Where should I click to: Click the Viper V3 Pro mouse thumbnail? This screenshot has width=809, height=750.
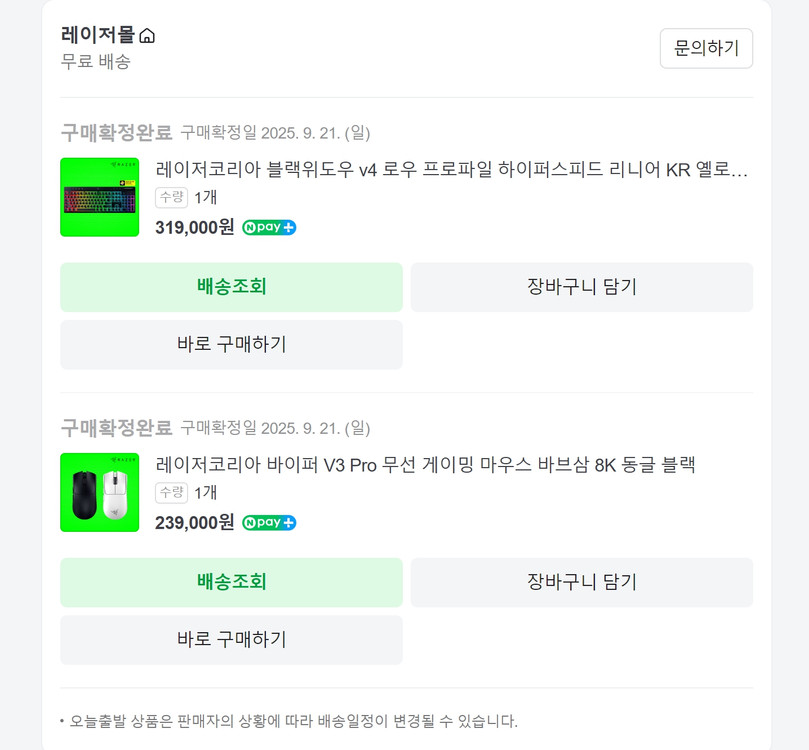pos(99,492)
